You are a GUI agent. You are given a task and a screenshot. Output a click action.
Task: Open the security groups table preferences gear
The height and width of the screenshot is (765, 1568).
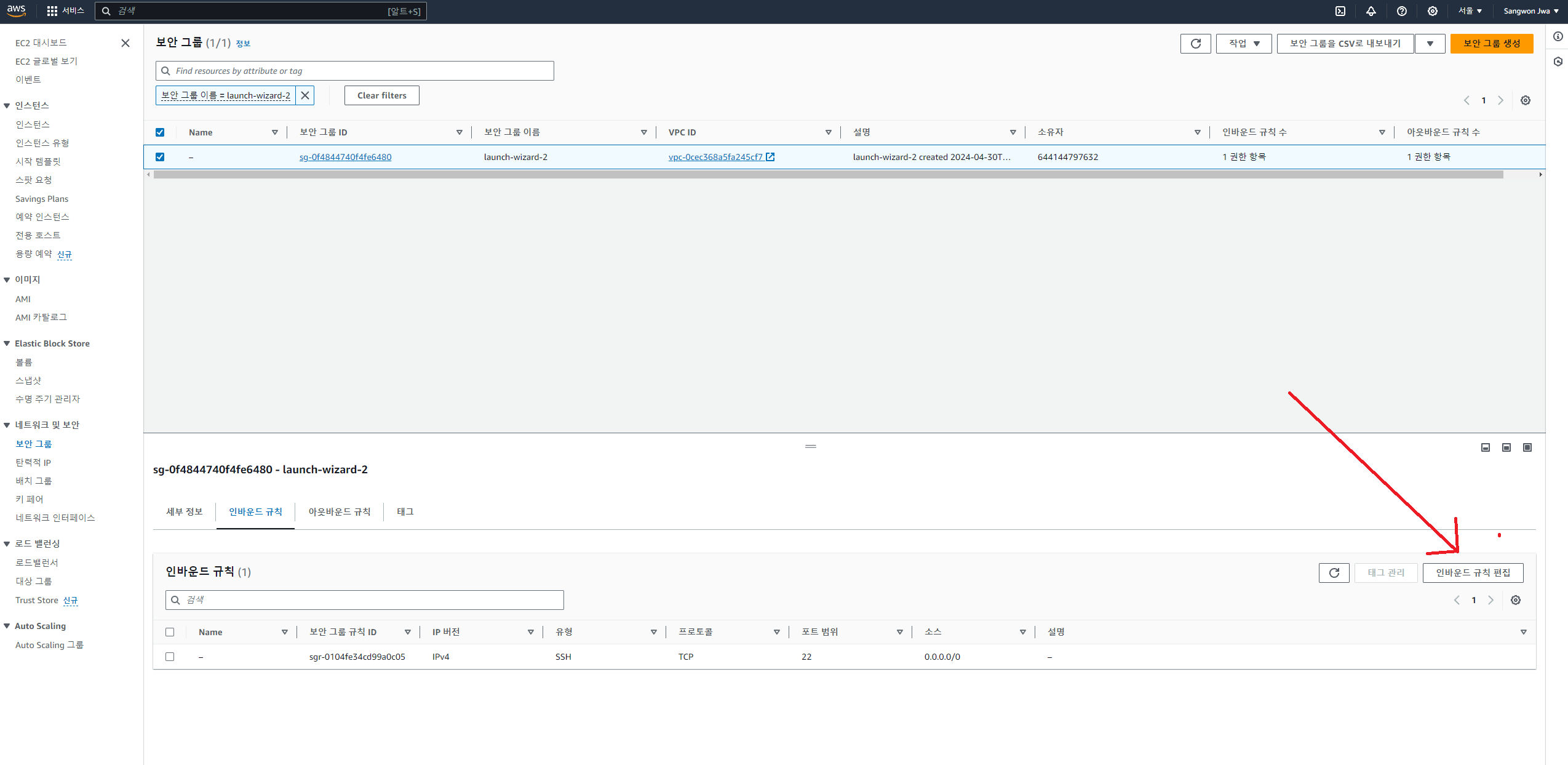tap(1526, 100)
